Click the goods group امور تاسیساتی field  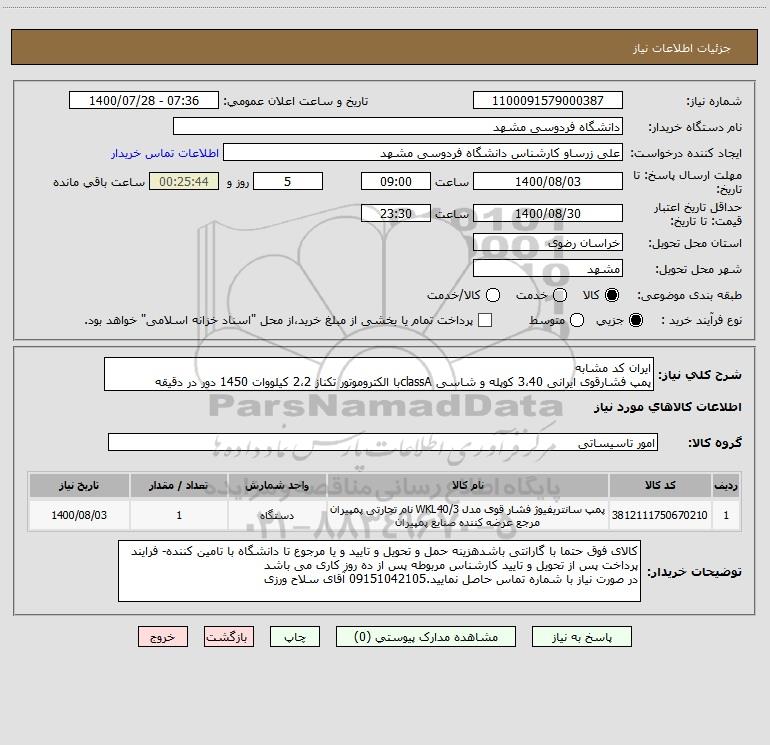click(x=383, y=442)
